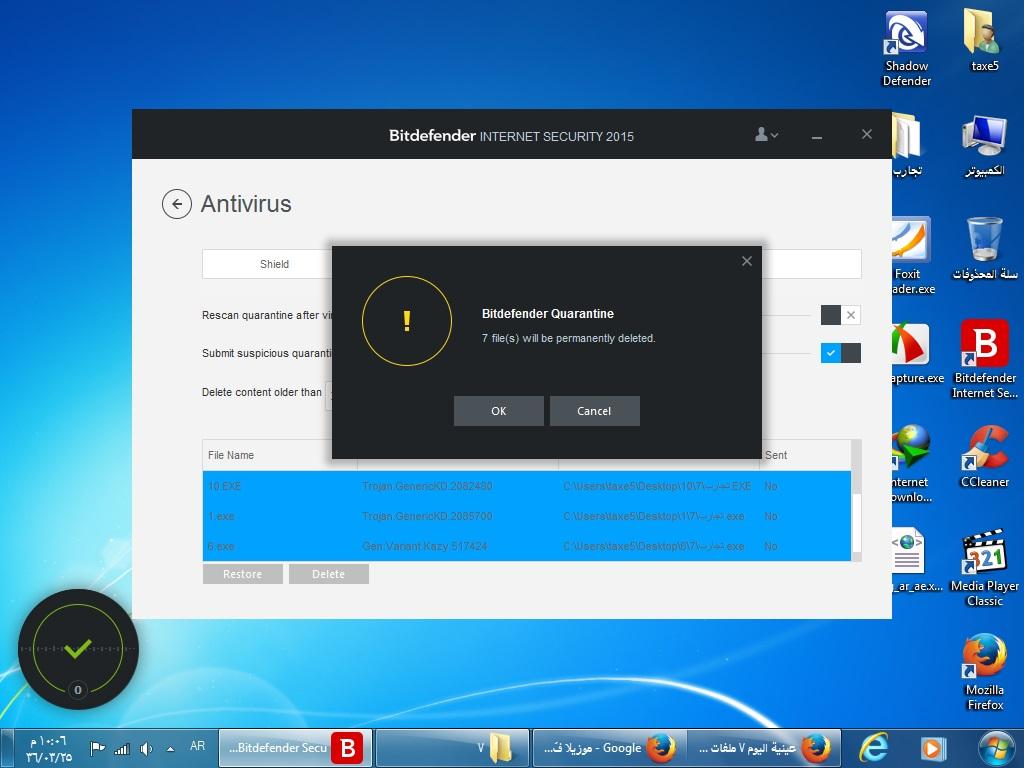
Task: Open the network signal tray icon
Action: click(x=122, y=748)
